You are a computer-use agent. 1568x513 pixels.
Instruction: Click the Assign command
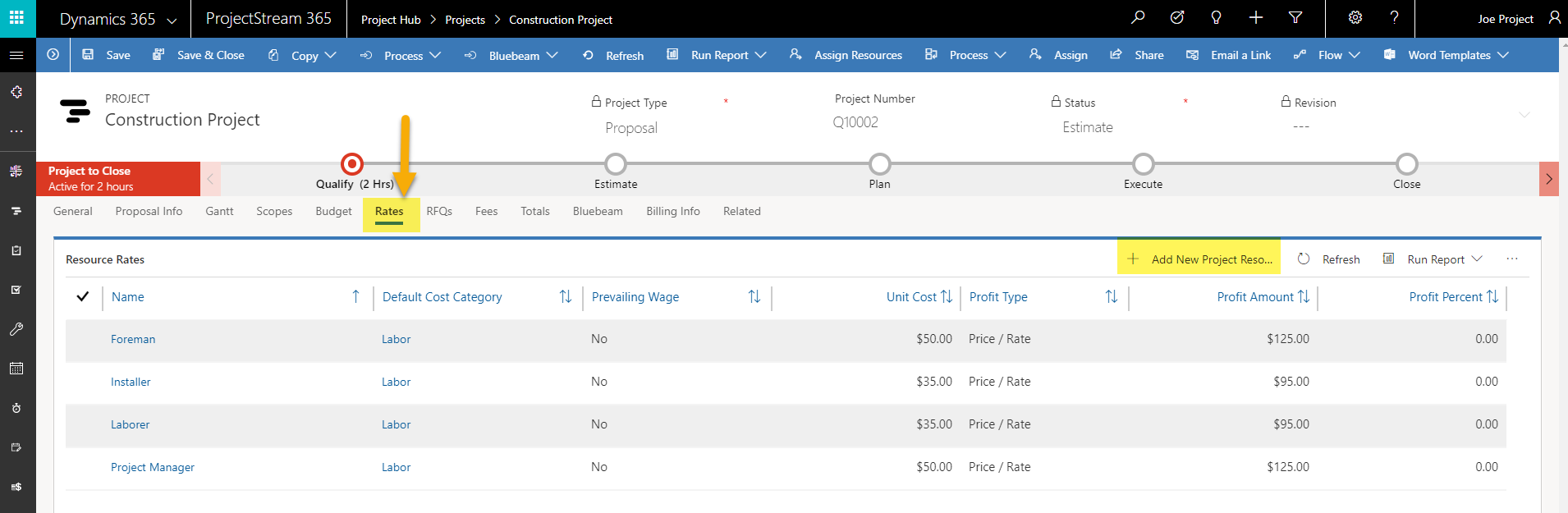[1058, 55]
